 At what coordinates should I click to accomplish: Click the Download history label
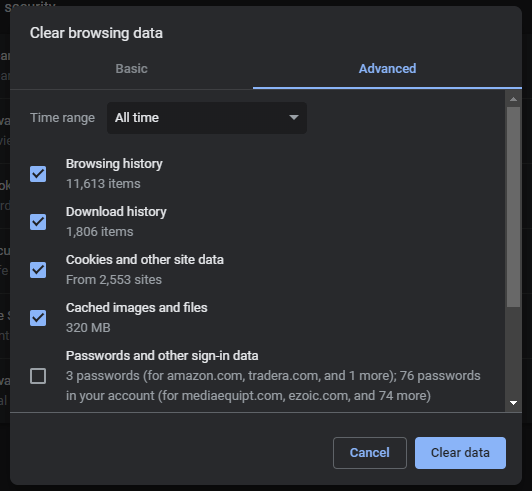point(116,212)
